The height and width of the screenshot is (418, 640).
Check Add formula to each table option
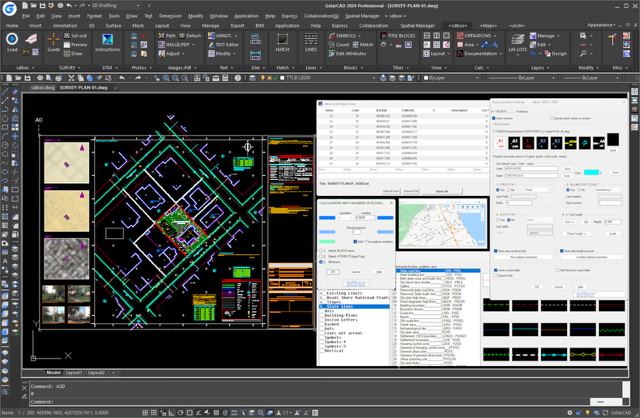point(557,270)
